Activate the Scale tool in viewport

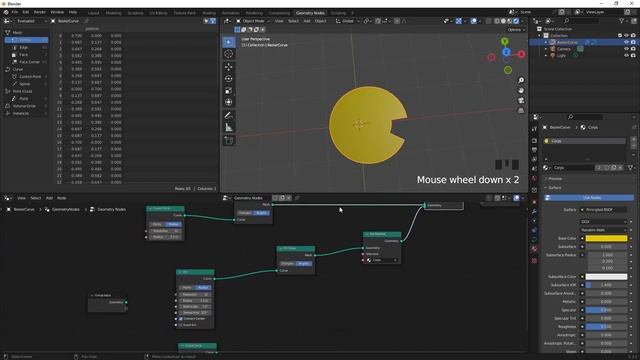pos(229,90)
